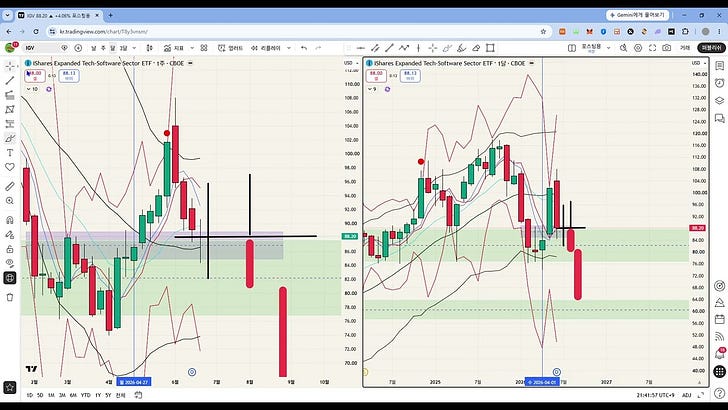728x410 pixels.
Task: Select the 3M date range
Action: coord(62,395)
